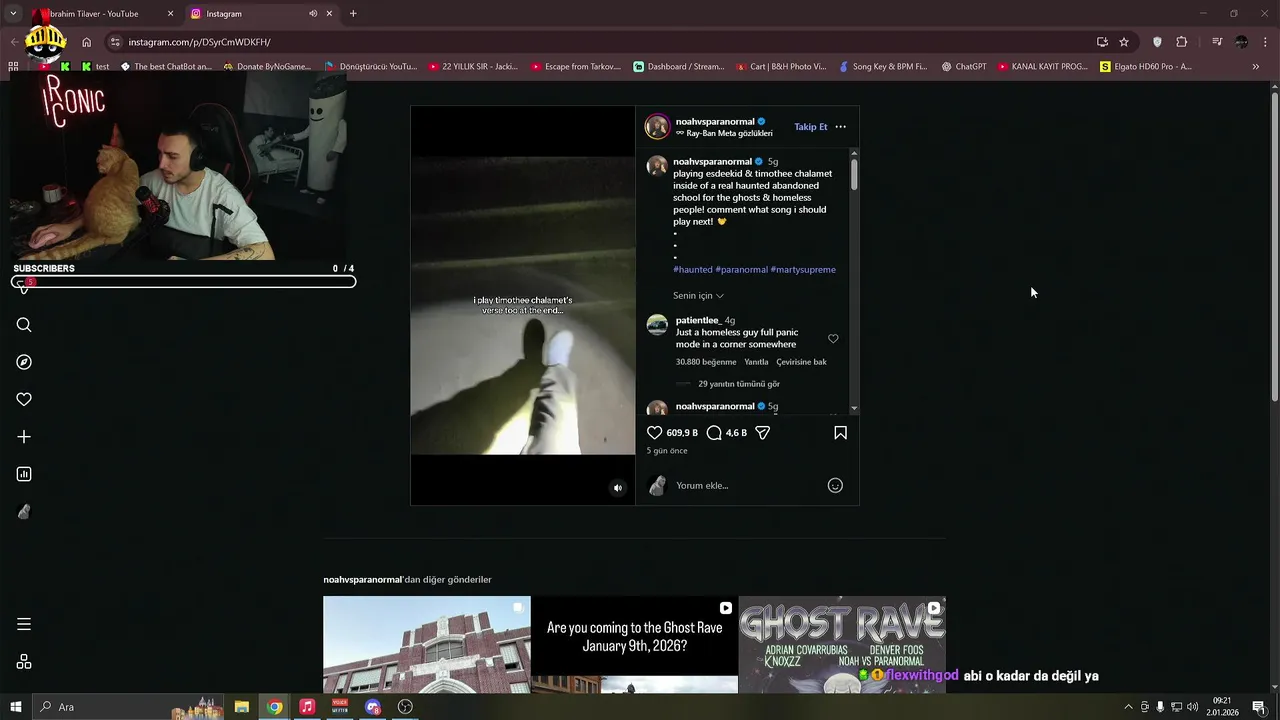Open the school building post thumbnail
This screenshot has width=1280, height=720.
[x=427, y=645]
